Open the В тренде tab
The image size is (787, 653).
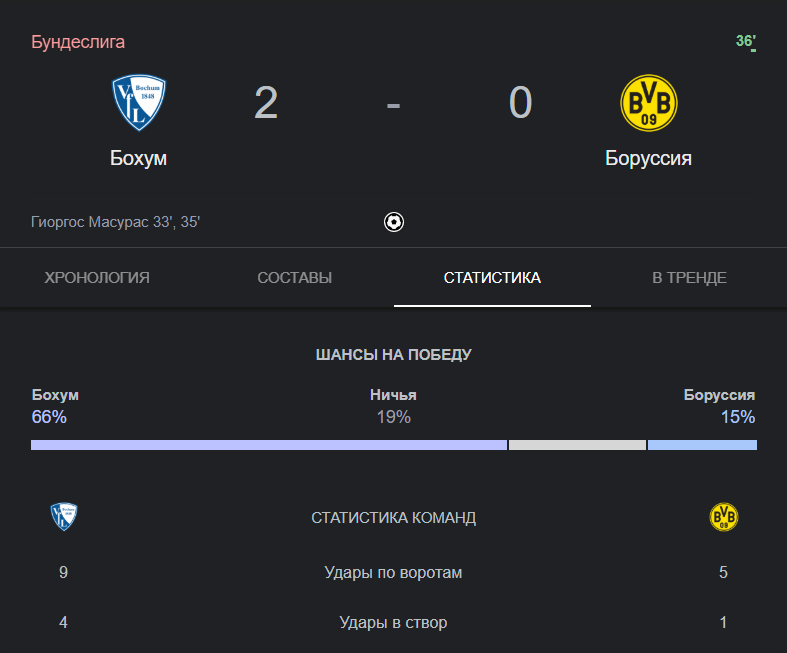pos(689,278)
